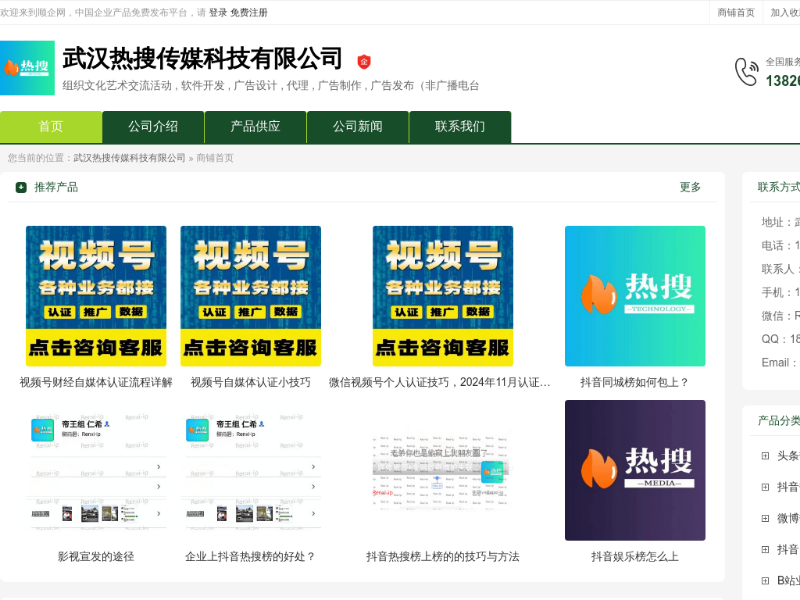Open thumbnail for 企业上抖音热搜榜的好处

tap(251, 470)
